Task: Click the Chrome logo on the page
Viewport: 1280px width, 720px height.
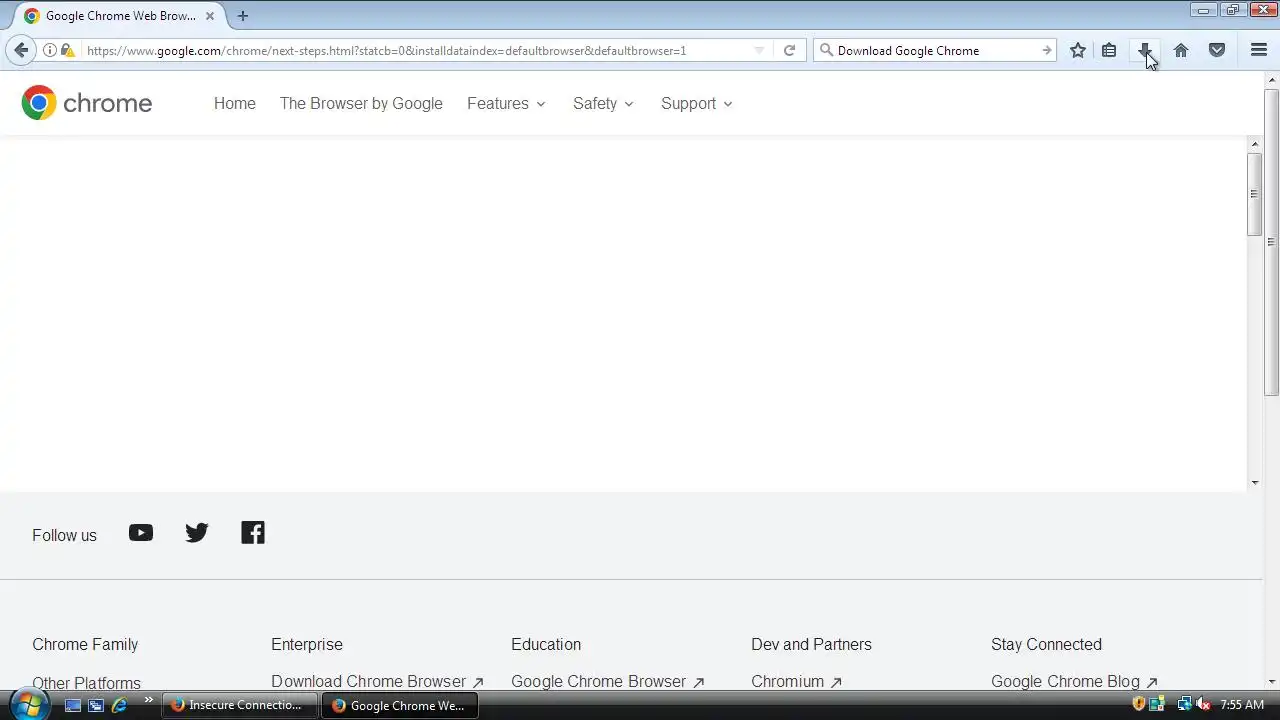Action: click(x=87, y=103)
